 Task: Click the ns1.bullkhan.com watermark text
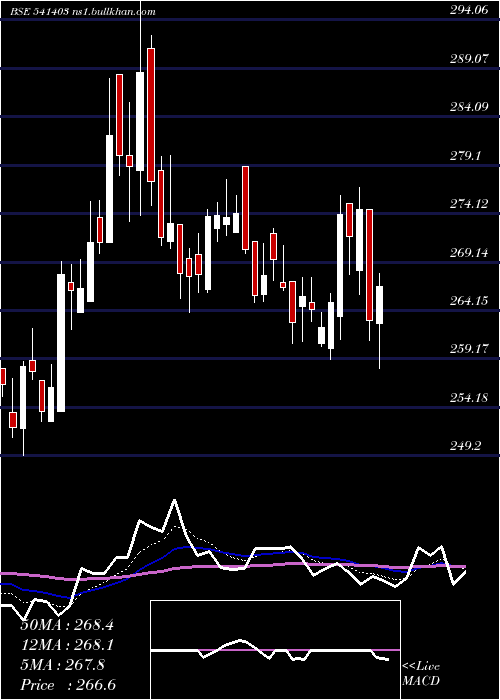point(113,12)
